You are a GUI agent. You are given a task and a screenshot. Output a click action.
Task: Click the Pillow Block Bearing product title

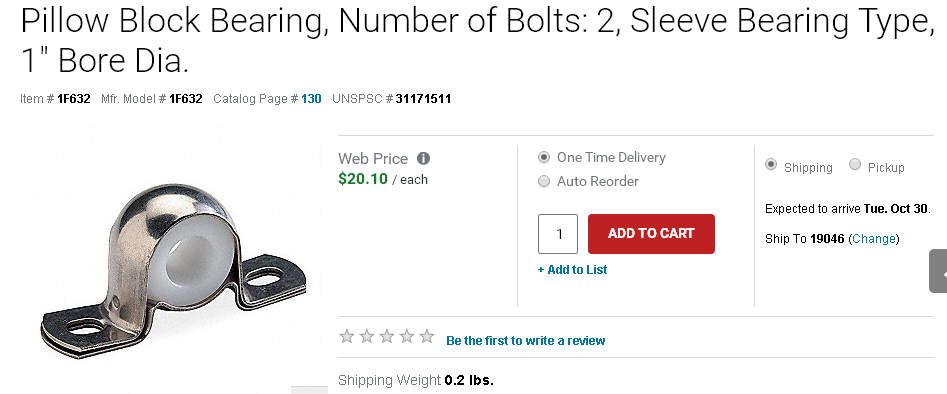point(474,40)
